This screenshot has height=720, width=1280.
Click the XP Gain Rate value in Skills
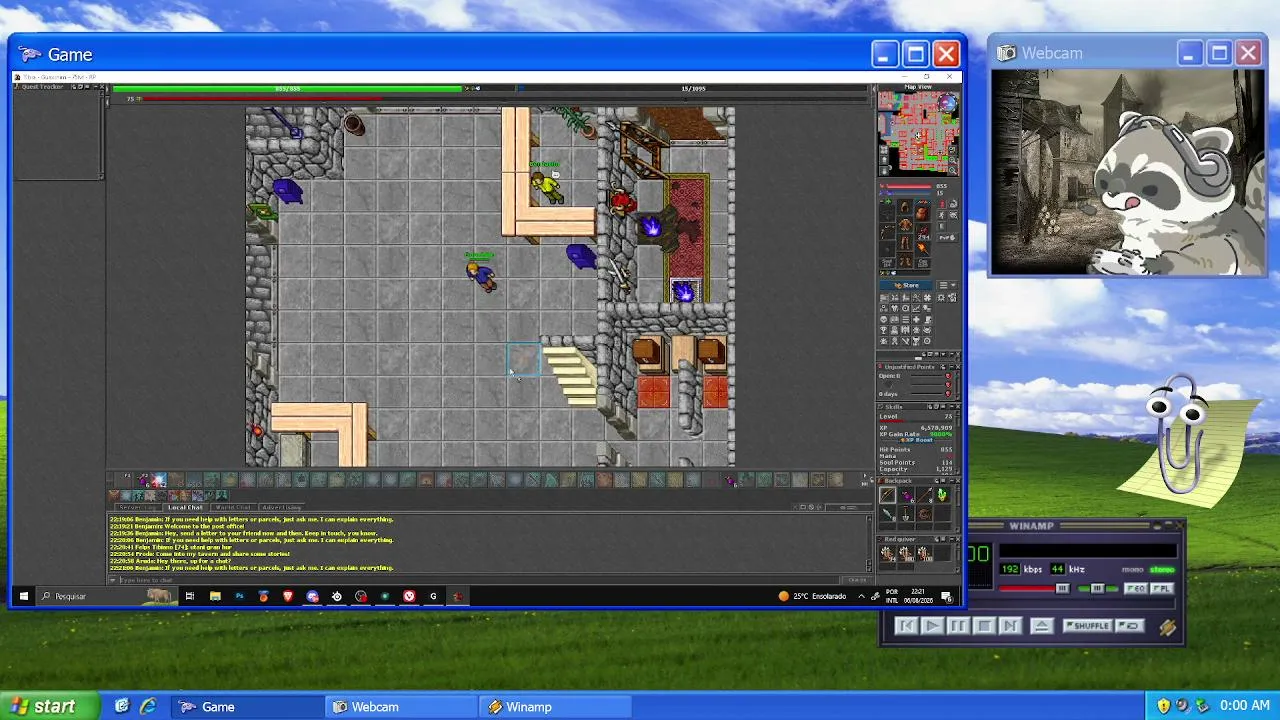point(940,434)
